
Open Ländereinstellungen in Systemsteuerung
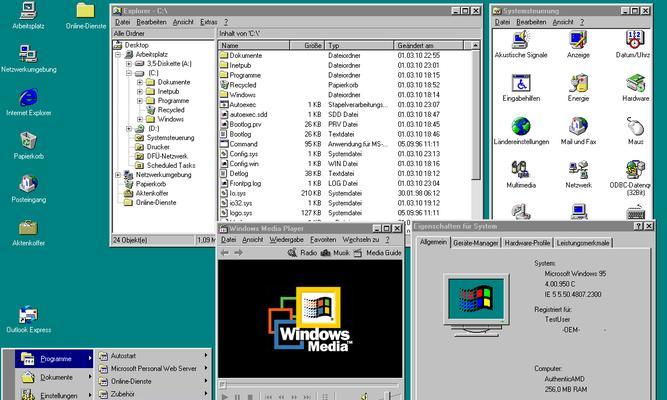pyautogui.click(x=521, y=131)
